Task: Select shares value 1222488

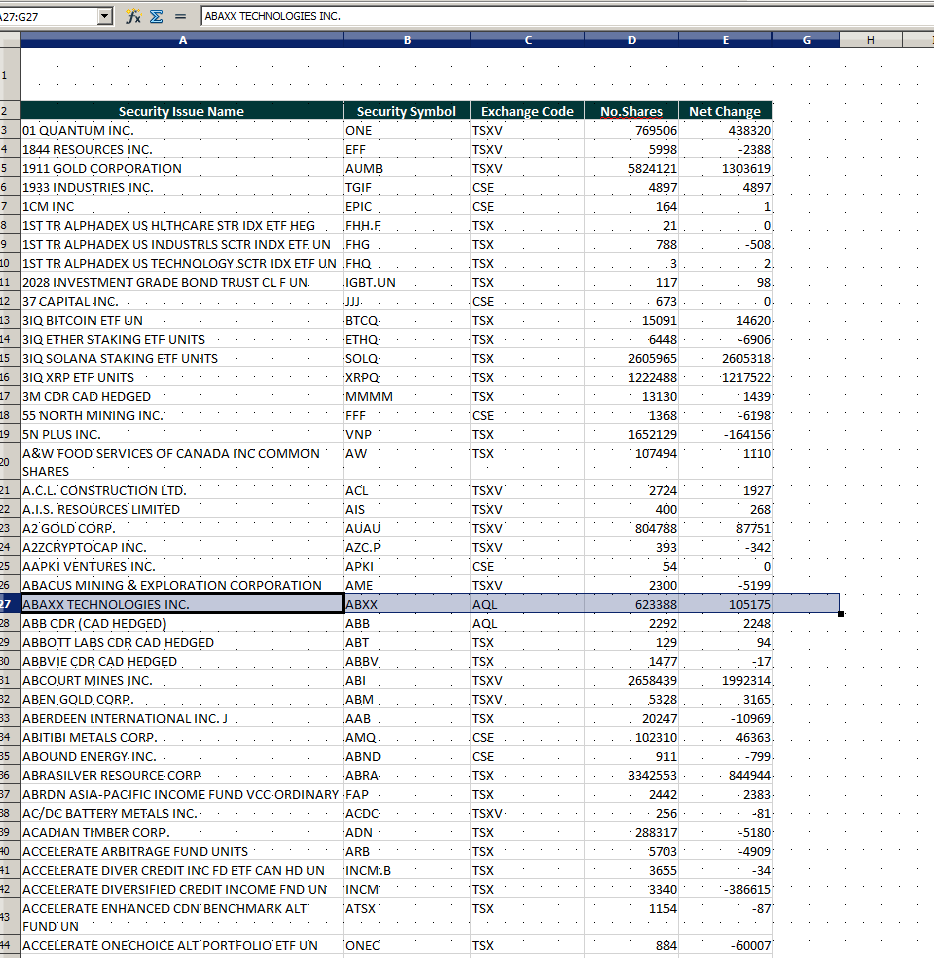Action: click(632, 378)
